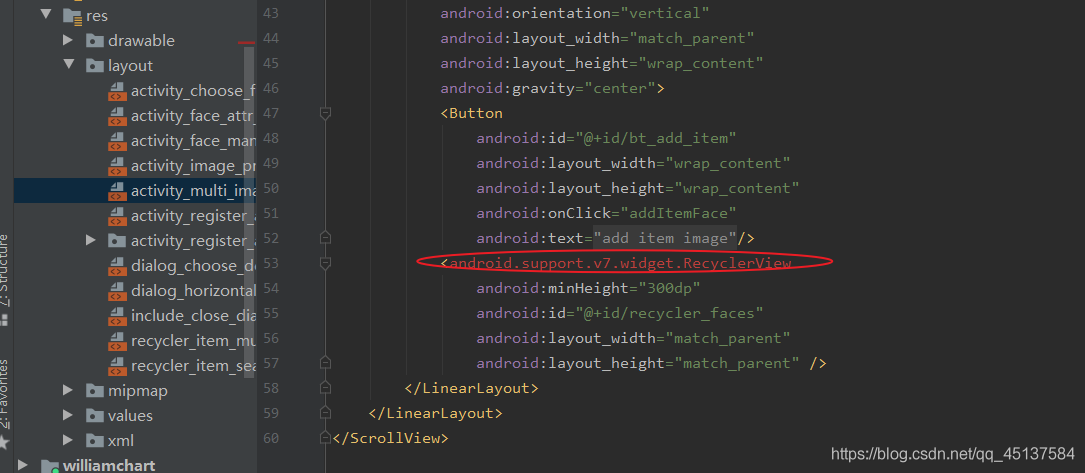This screenshot has height=473, width=1085.
Task: Click the activity_face_man layout file icon
Action: coord(117,141)
